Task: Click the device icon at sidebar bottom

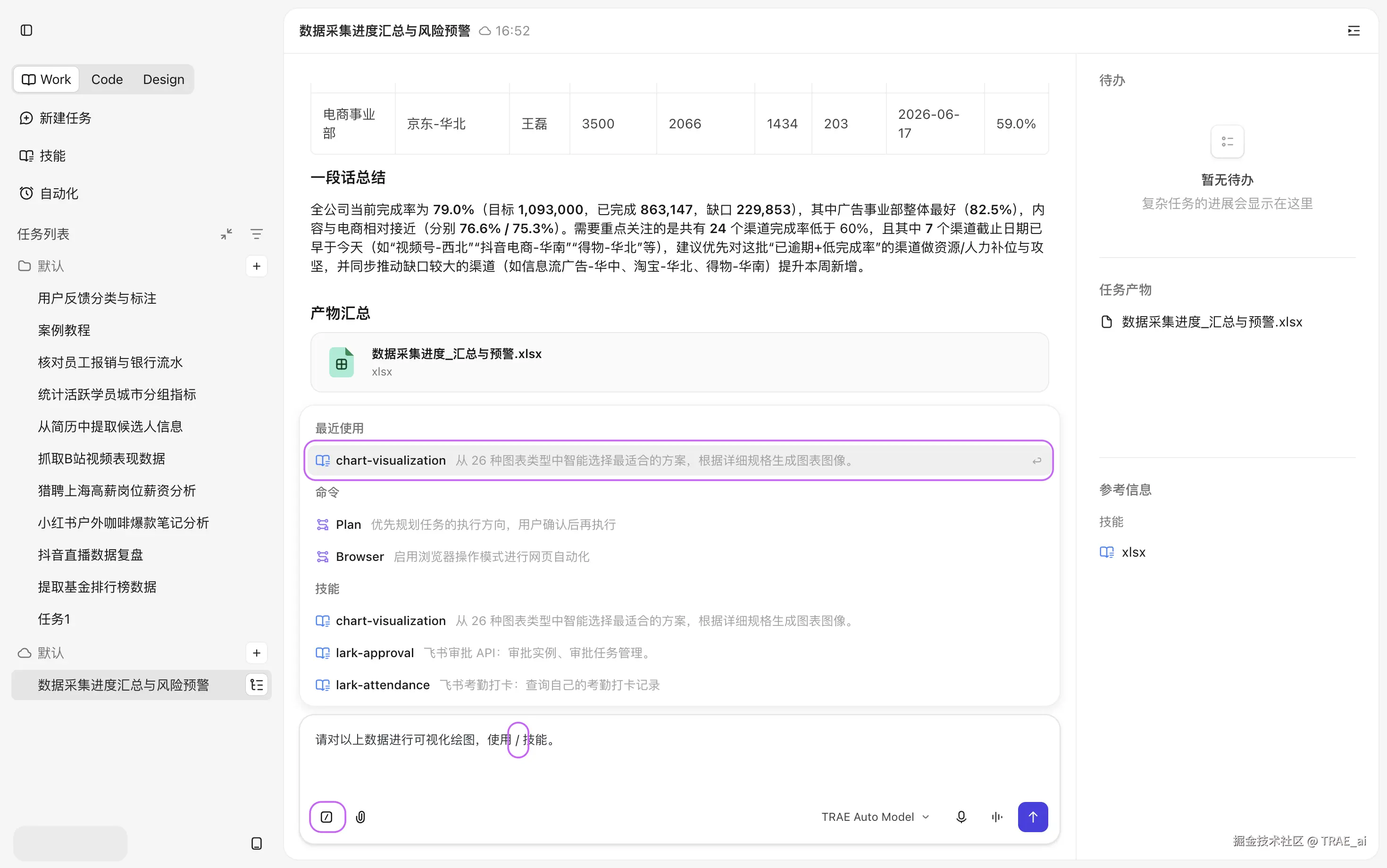Action: click(257, 843)
